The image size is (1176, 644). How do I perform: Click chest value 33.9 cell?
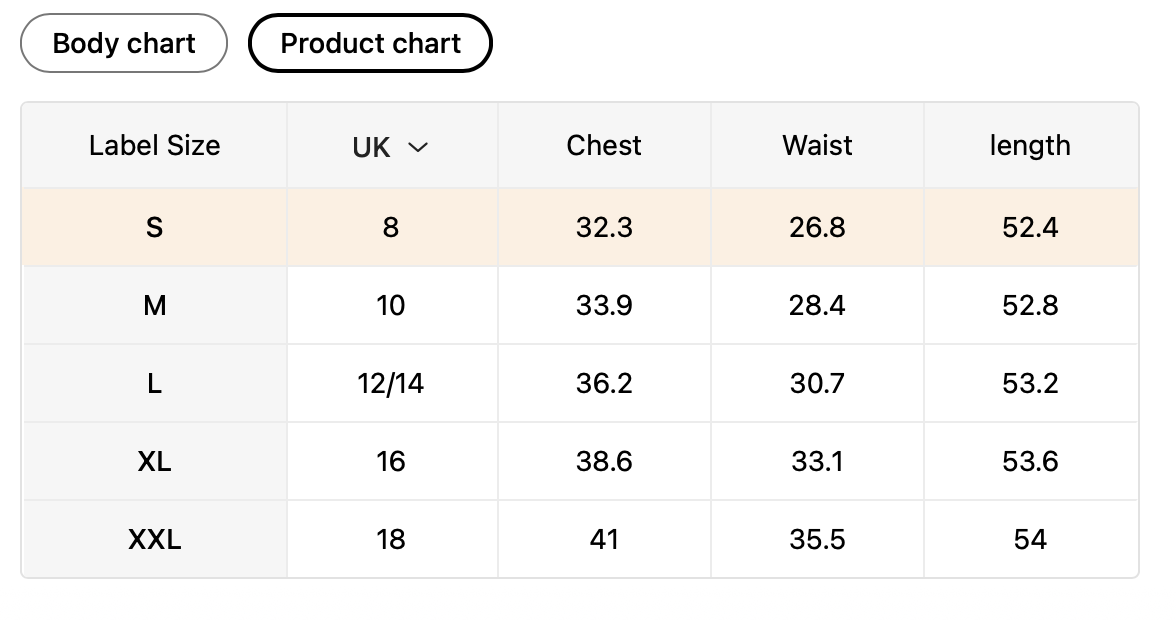tap(604, 306)
